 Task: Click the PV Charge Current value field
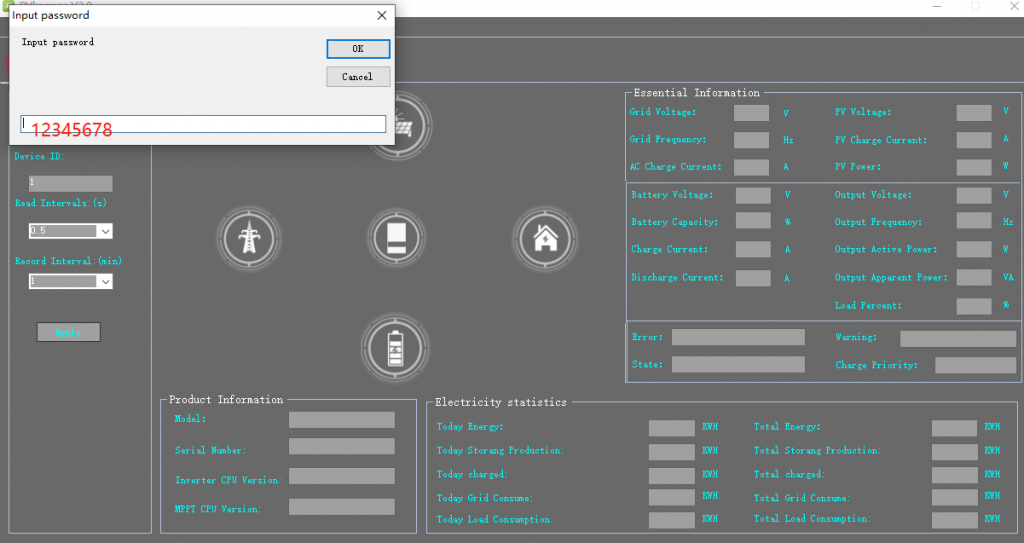pyautogui.click(x=974, y=140)
